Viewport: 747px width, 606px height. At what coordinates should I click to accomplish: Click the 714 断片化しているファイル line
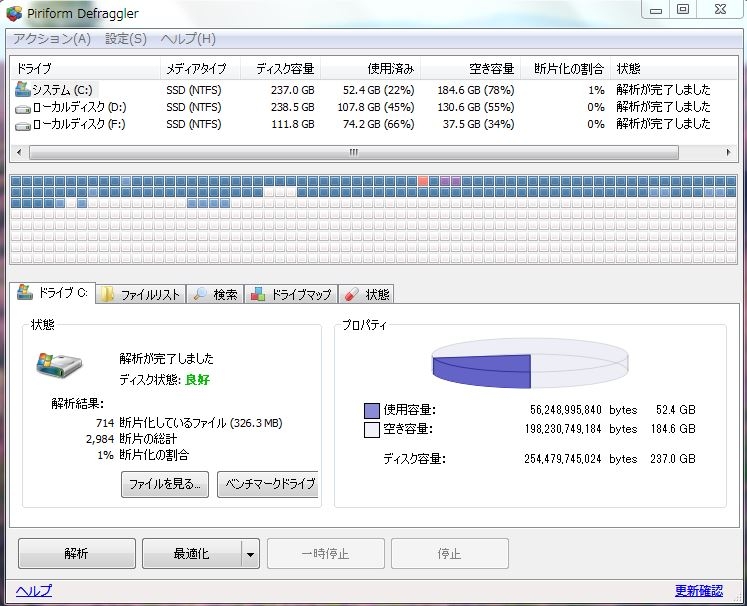[x=189, y=423]
